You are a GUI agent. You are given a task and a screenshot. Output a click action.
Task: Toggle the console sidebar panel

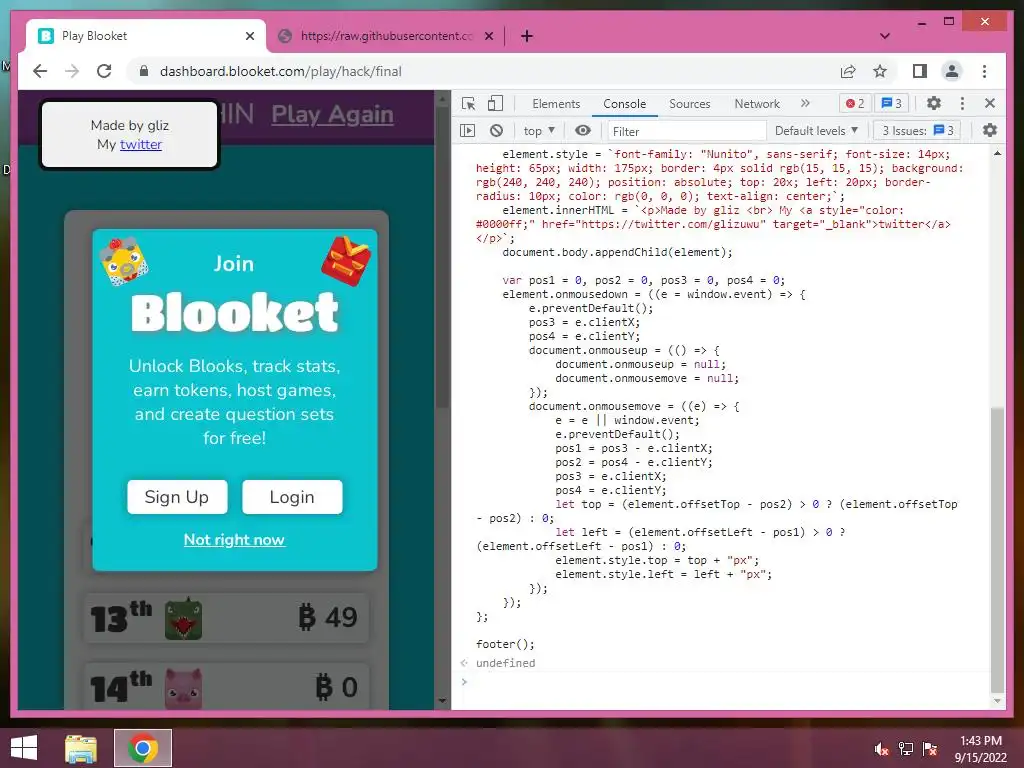click(x=468, y=131)
